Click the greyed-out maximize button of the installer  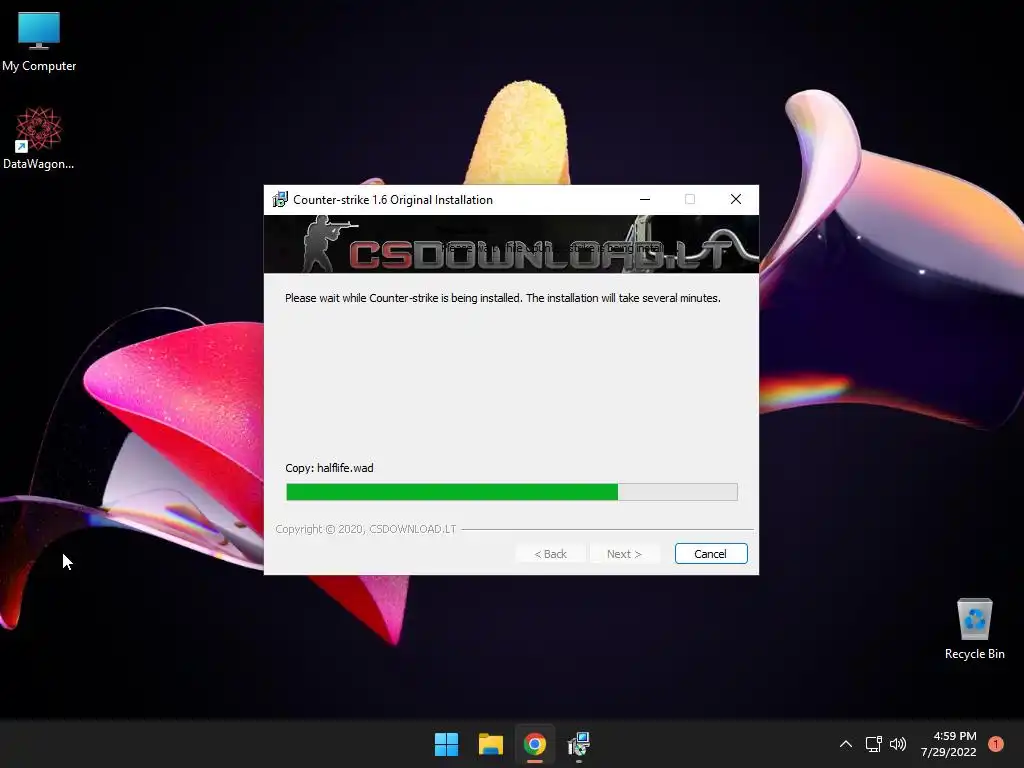690,199
